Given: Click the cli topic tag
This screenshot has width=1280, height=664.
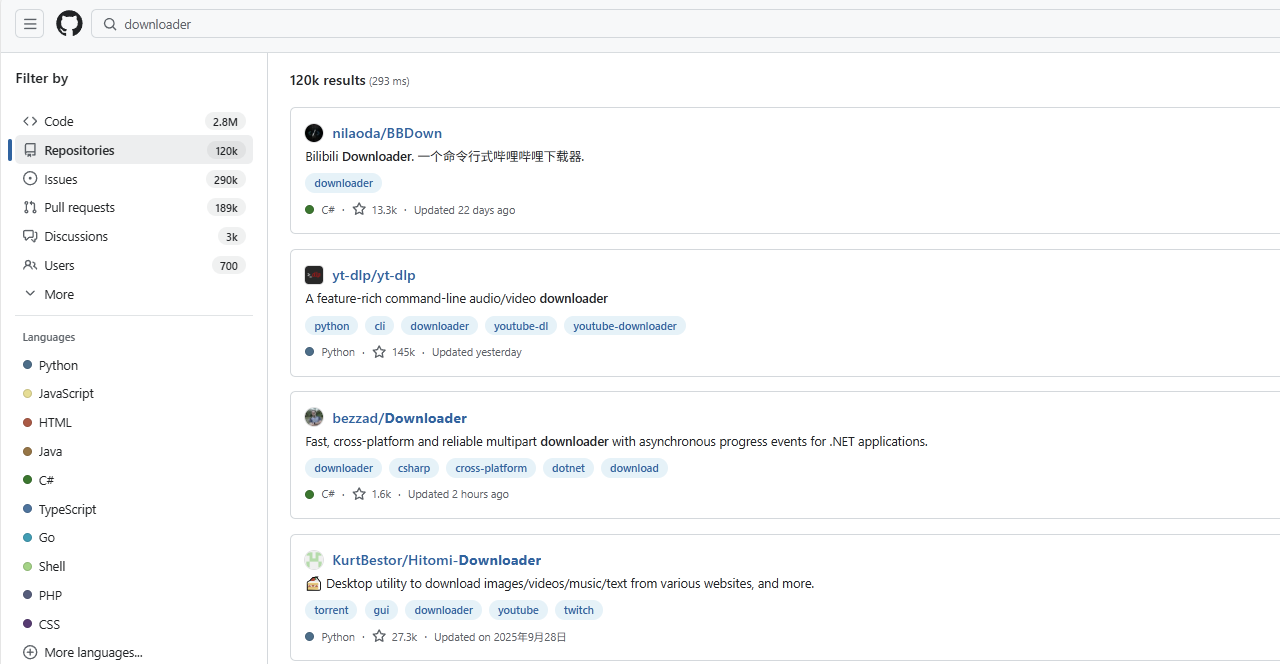Looking at the screenshot, I should (380, 326).
